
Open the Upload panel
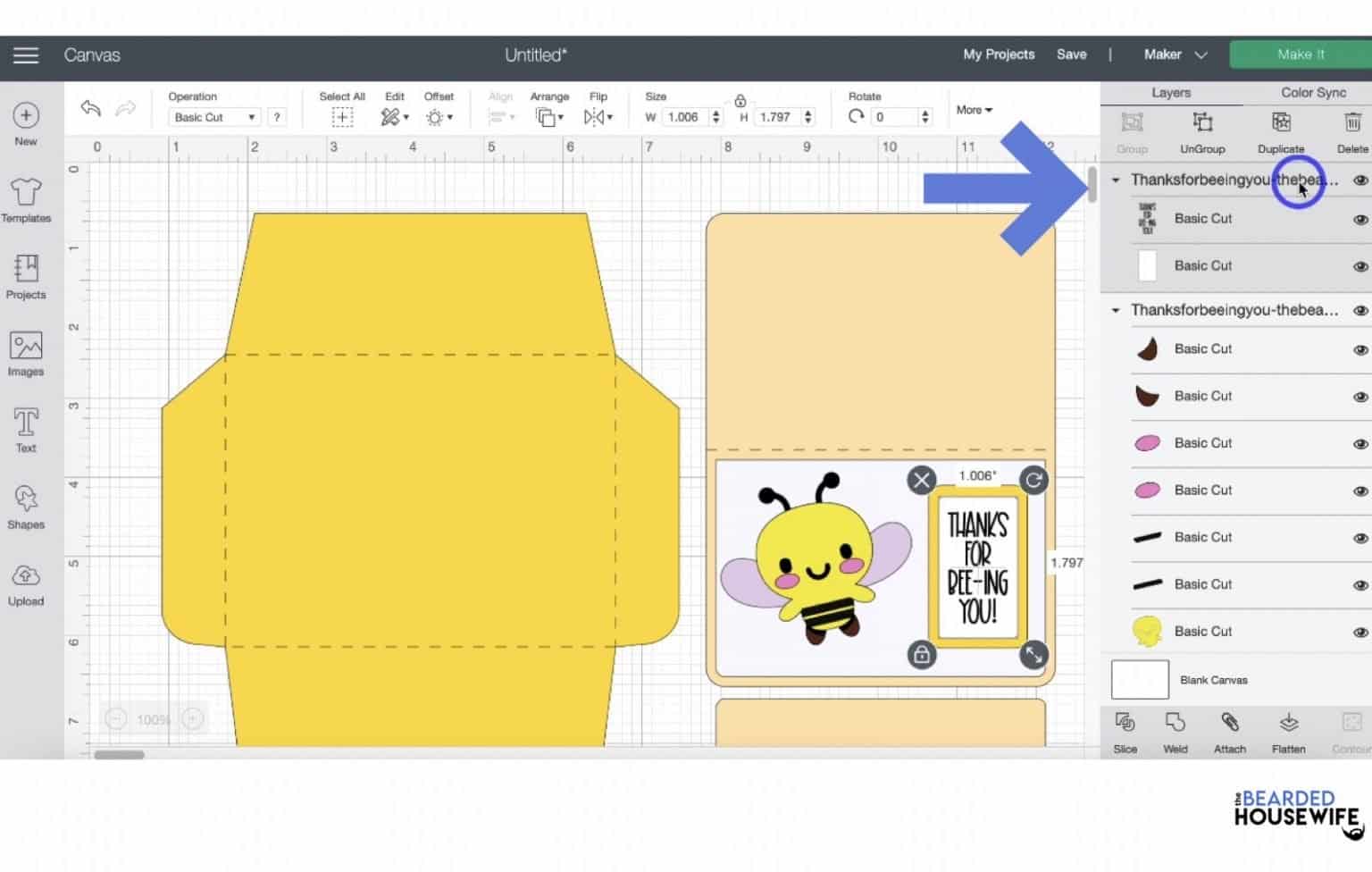(26, 584)
